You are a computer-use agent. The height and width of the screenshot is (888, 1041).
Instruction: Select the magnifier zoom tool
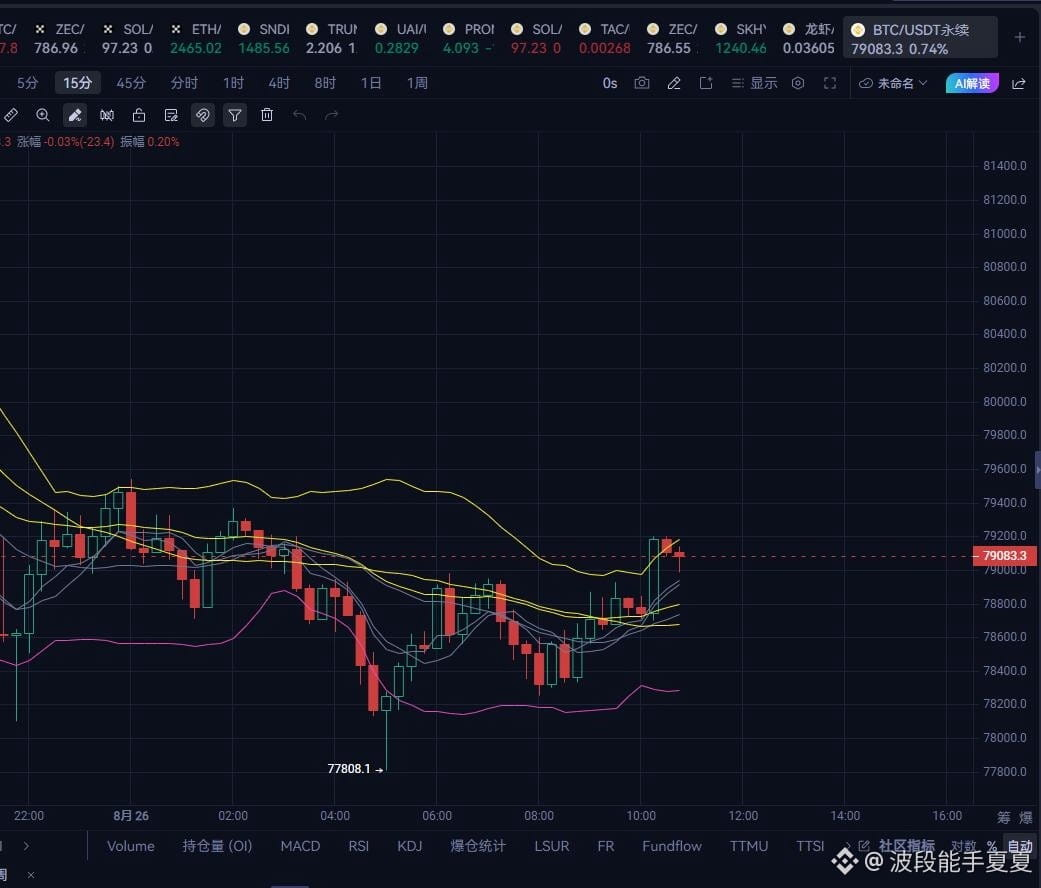(x=42, y=115)
